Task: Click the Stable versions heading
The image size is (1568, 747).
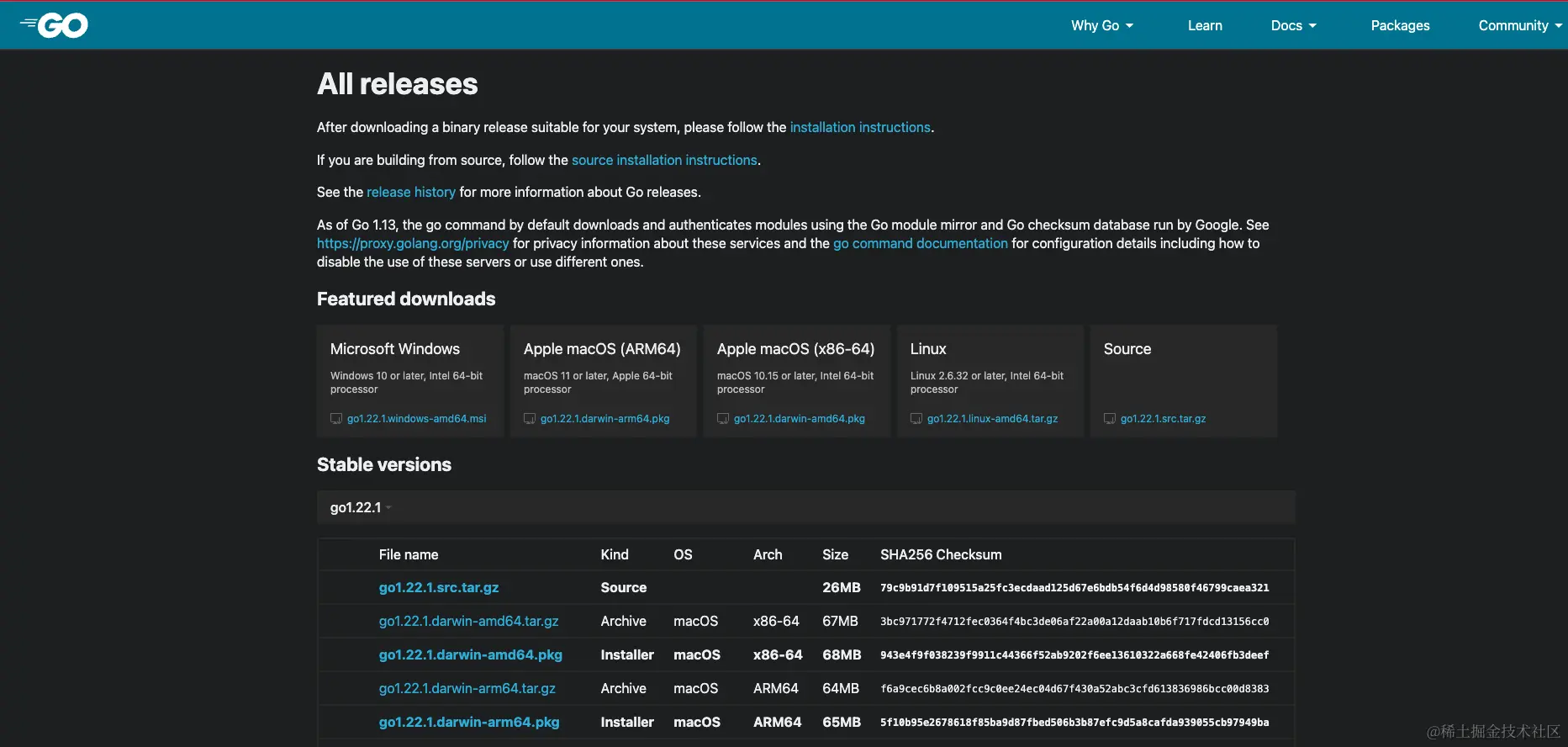Action: tap(384, 464)
